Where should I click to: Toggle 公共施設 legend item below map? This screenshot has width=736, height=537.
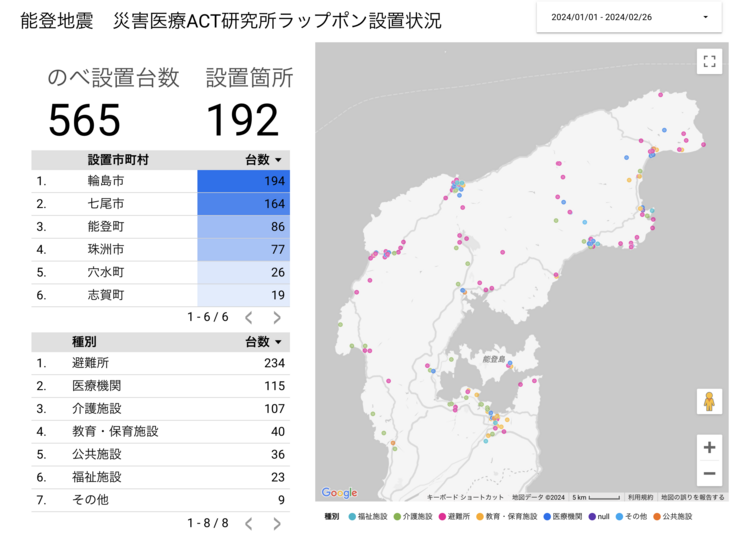pos(673,517)
